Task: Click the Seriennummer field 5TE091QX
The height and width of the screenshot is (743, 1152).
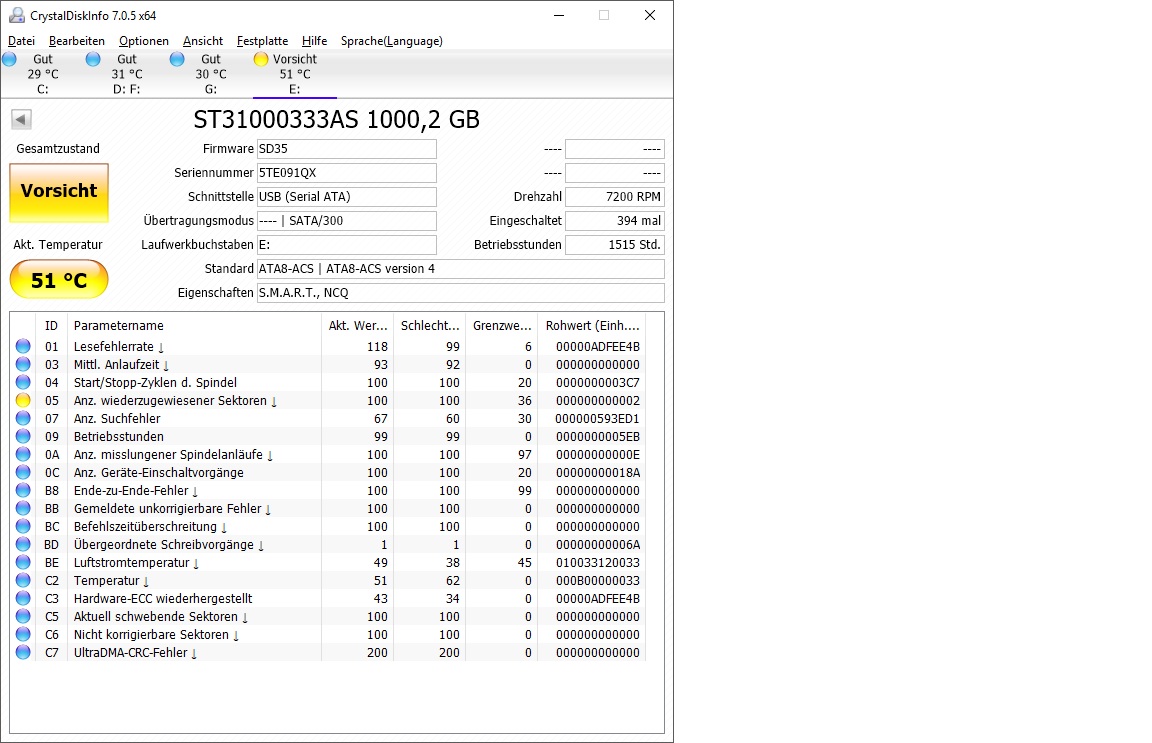Action: [347, 173]
